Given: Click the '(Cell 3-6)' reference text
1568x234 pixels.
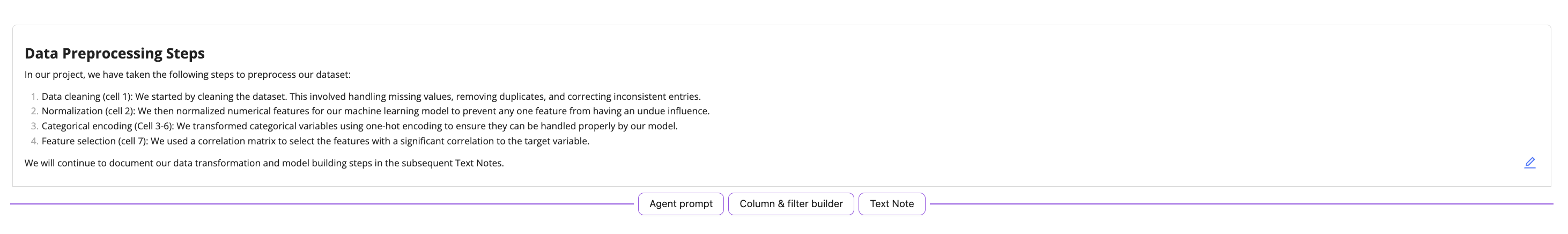Looking at the screenshot, I should click(154, 126).
